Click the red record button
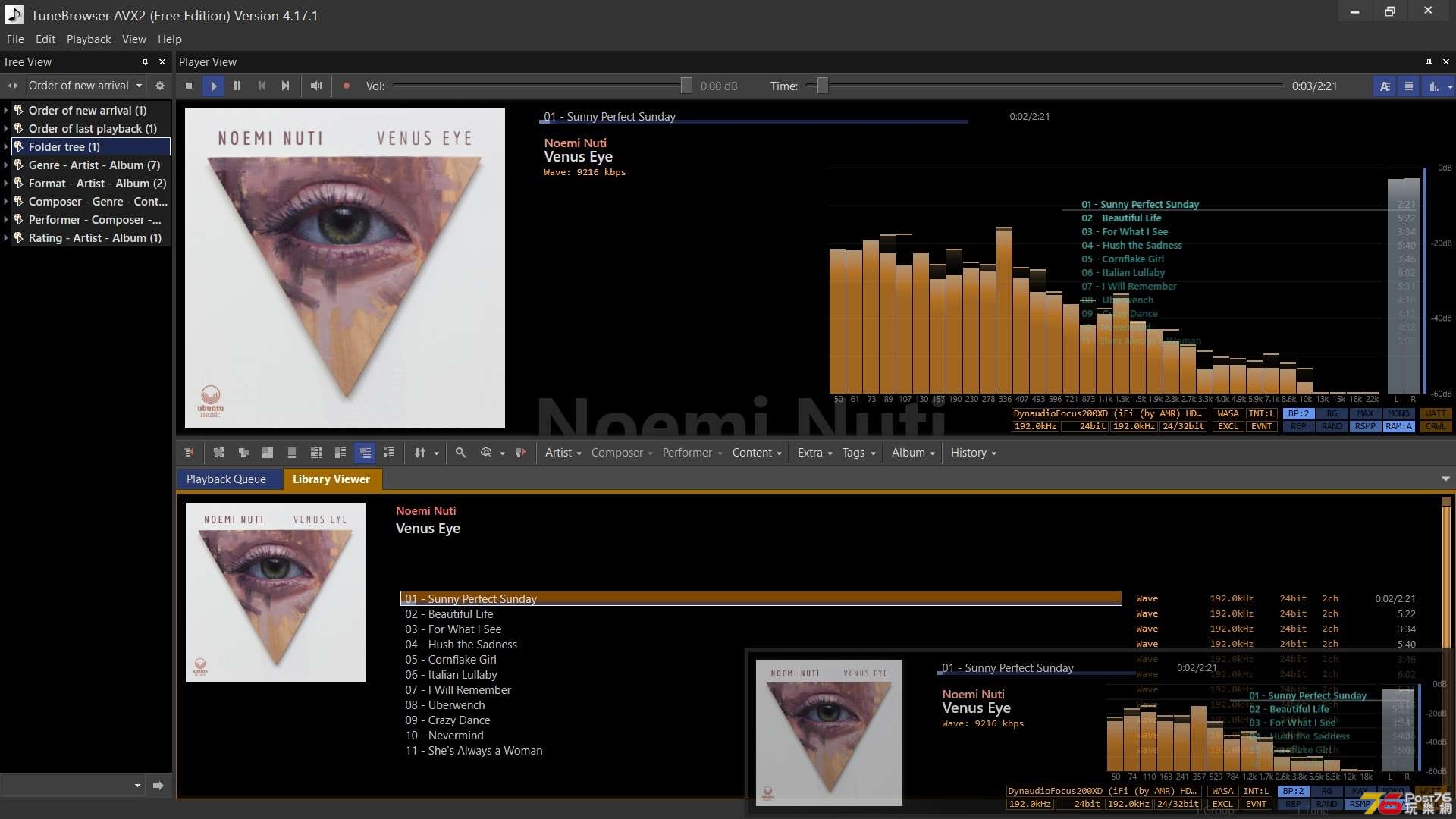The width and height of the screenshot is (1456, 819). tap(347, 86)
